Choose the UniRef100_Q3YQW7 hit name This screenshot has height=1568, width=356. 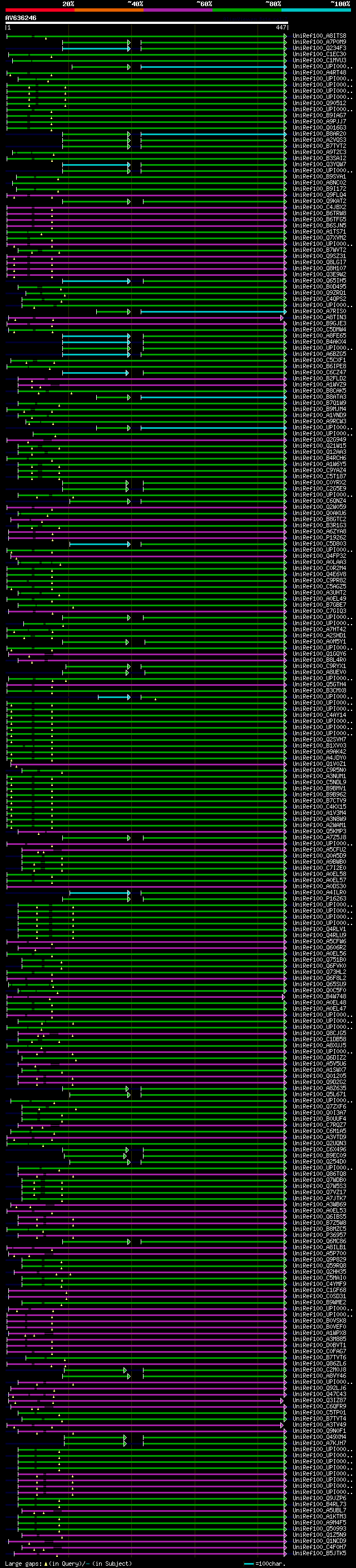[319, 164]
